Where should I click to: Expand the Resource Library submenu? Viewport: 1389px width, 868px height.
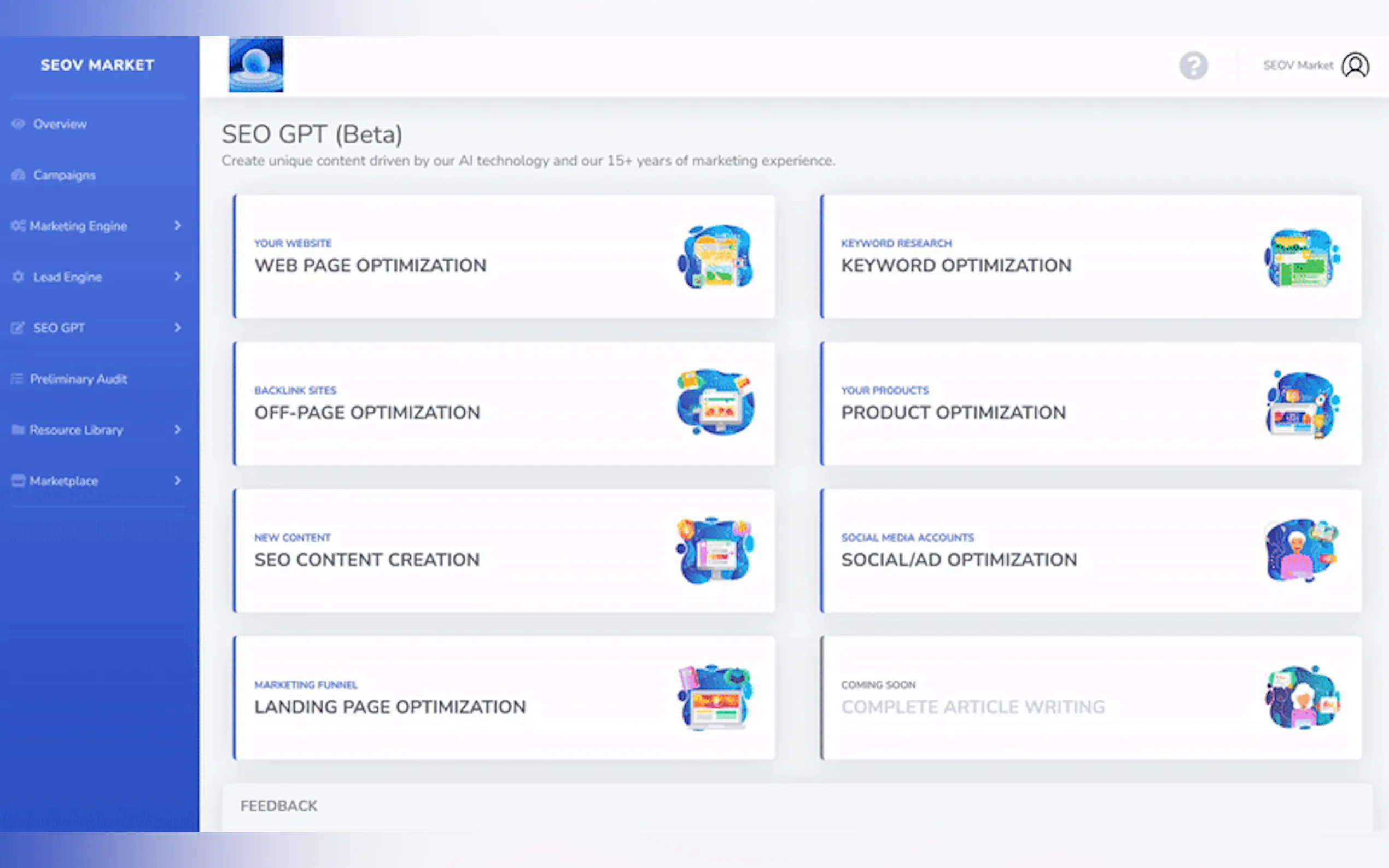coord(177,430)
